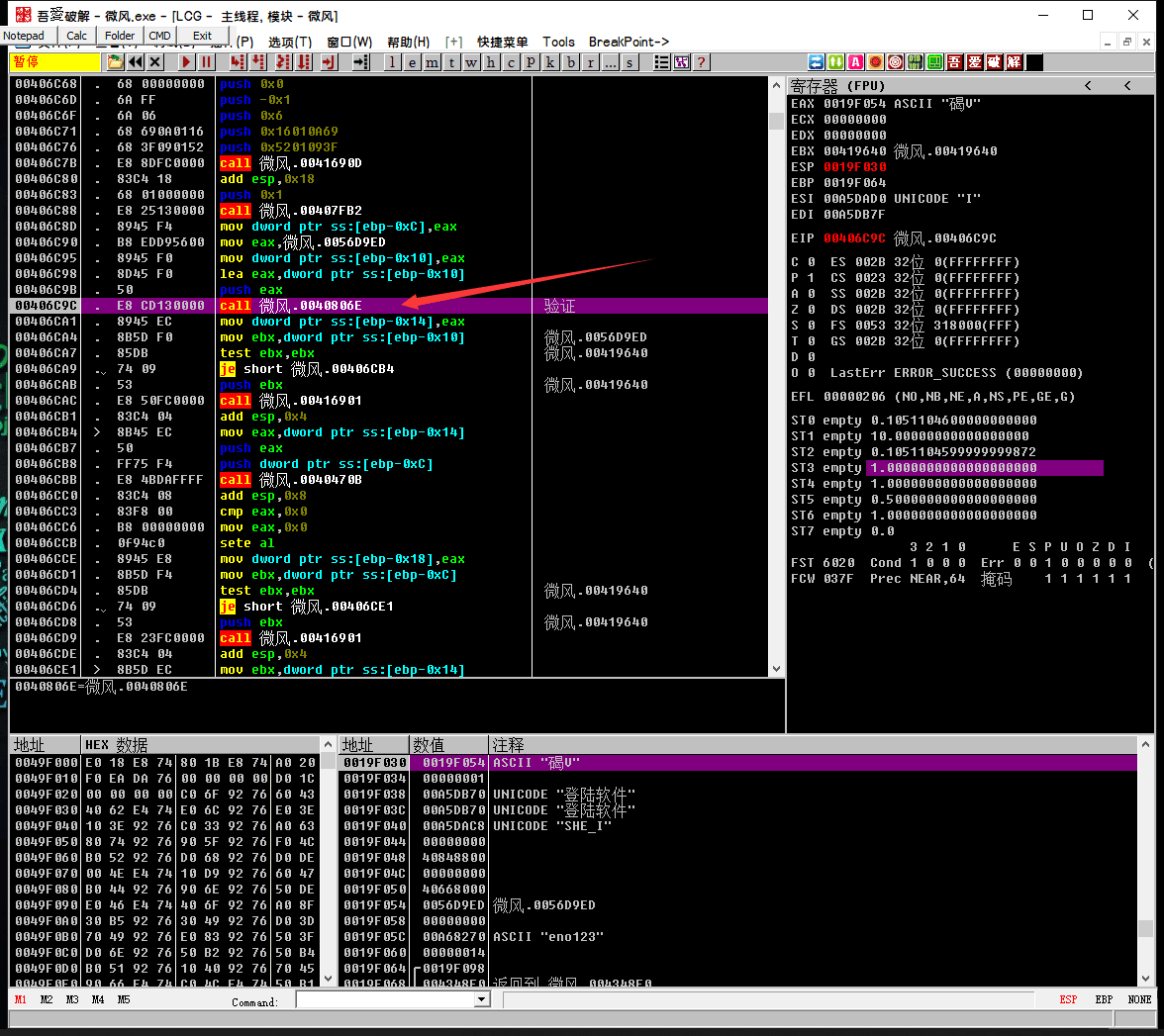Launch CMD from the shortcut bar
The image size is (1164, 1036).
click(x=159, y=36)
